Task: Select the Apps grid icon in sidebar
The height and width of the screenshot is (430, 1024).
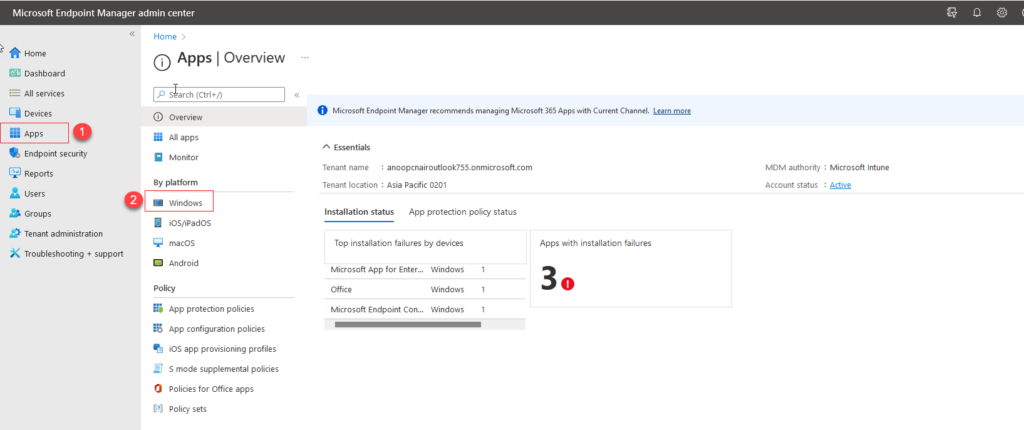Action: pyautogui.click(x=15, y=133)
